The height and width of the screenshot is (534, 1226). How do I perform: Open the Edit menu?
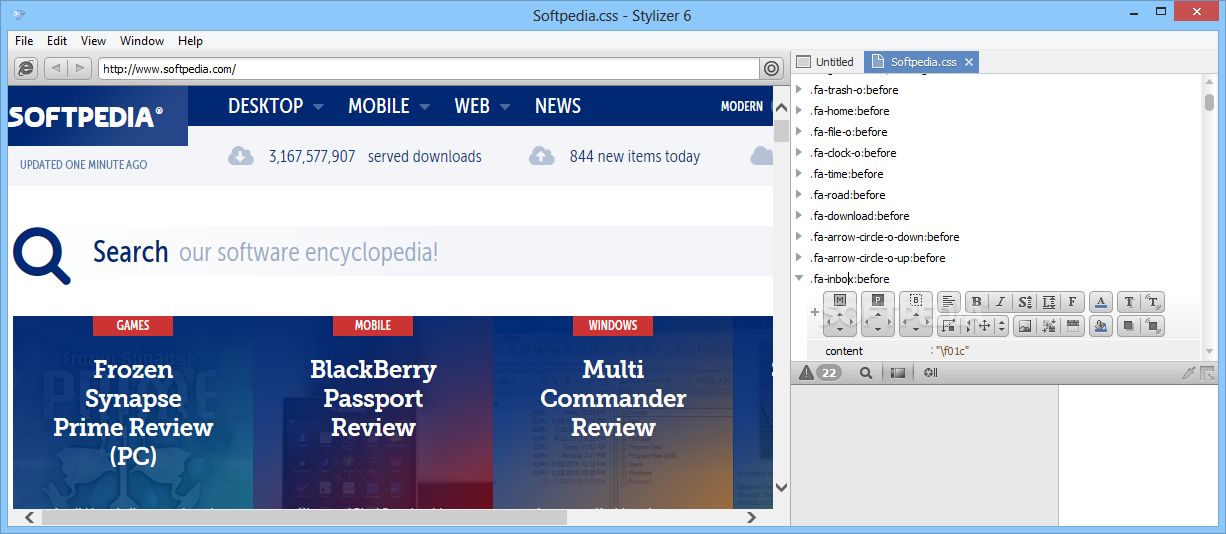[57, 41]
